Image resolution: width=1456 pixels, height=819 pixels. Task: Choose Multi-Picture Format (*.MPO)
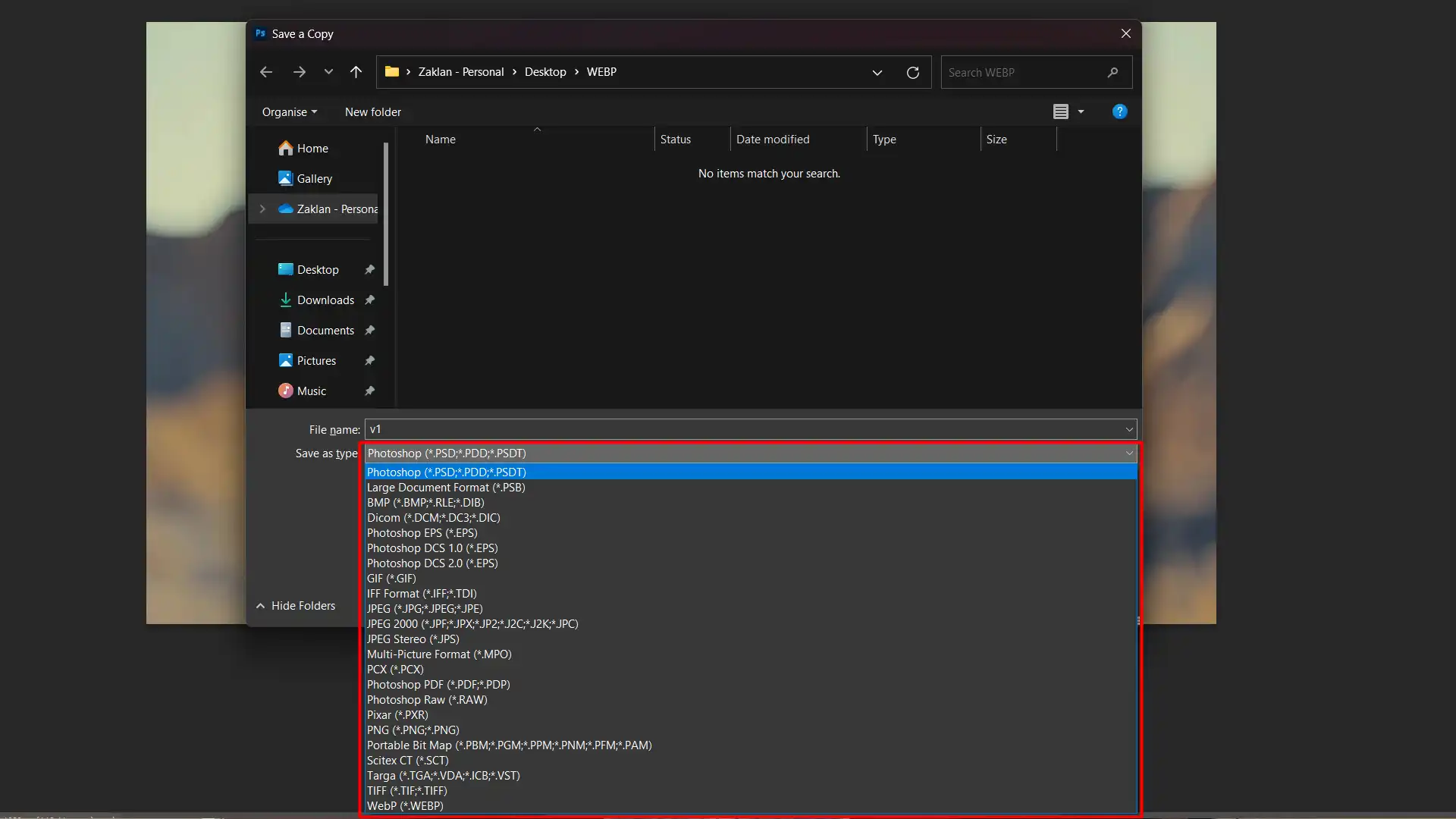(751, 654)
